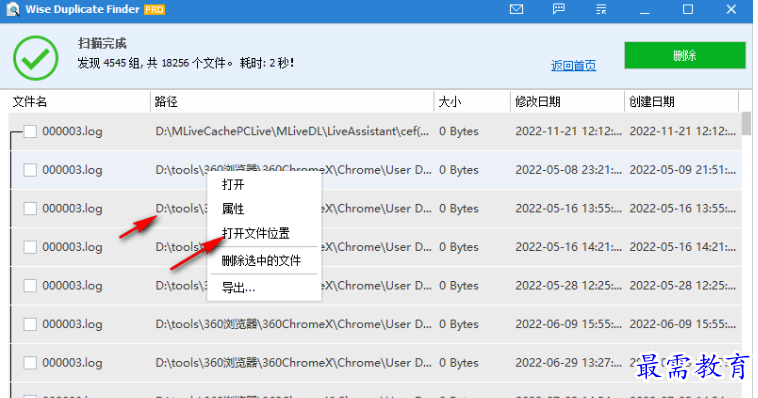Choose 打开 from the context menu
758x398 pixels.
point(264,184)
